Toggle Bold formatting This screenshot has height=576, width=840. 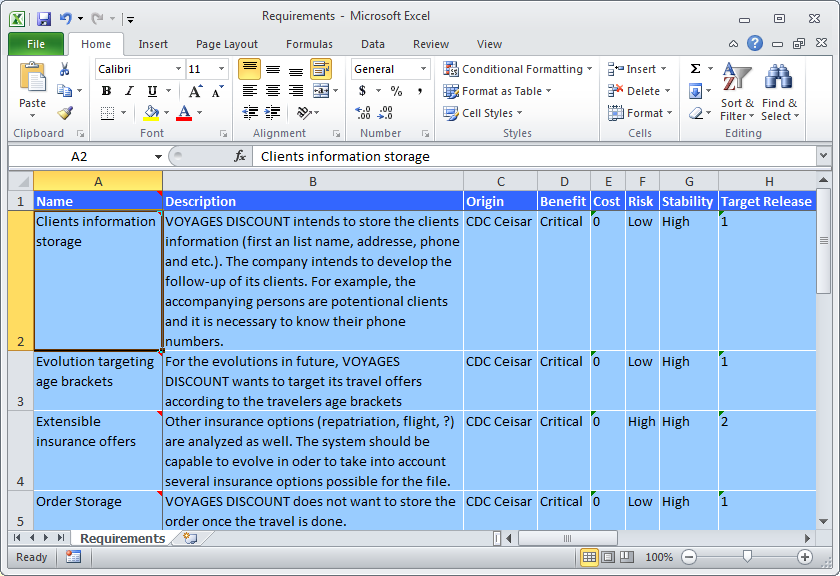[106, 91]
